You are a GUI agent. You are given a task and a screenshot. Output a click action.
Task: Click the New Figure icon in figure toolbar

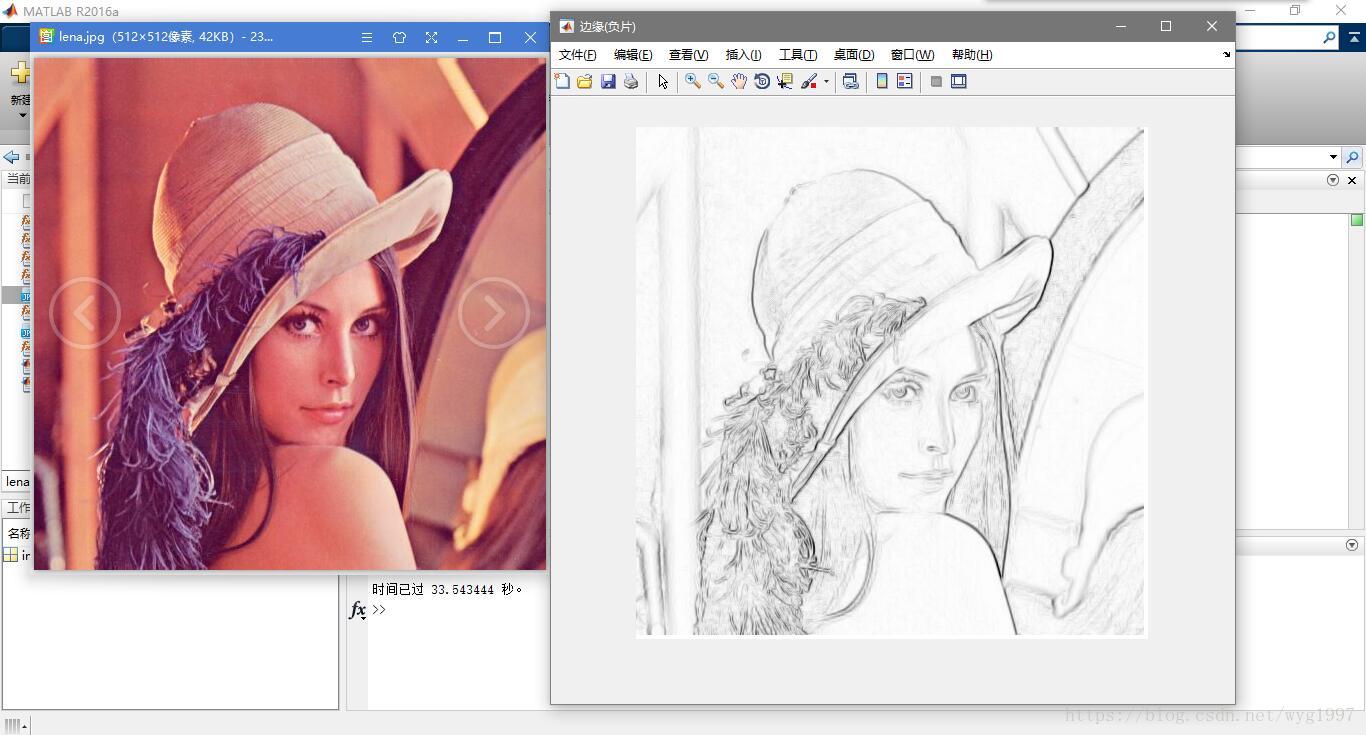(562, 82)
